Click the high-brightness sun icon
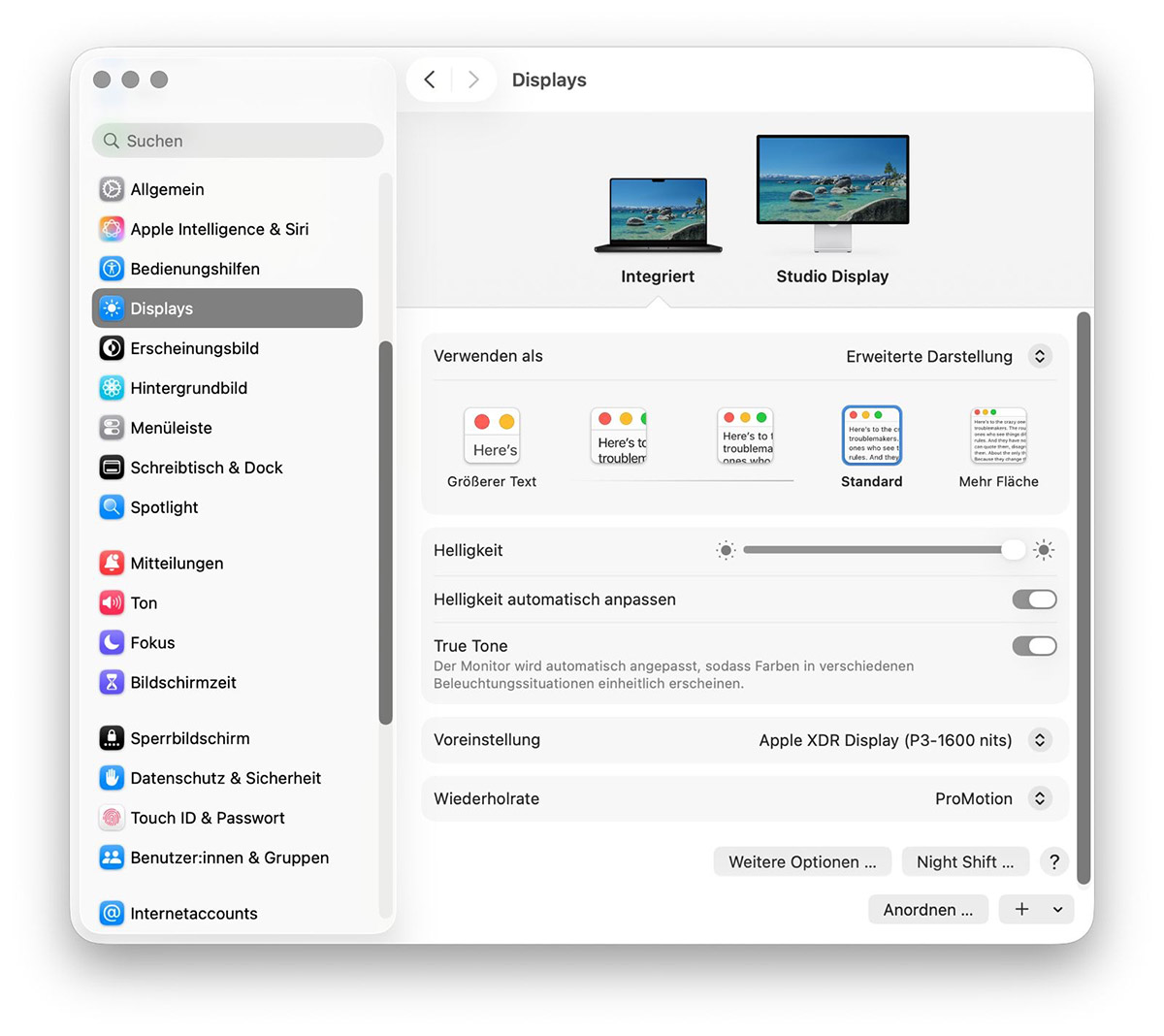Image resolution: width=1164 pixels, height=1036 pixels. [1044, 550]
